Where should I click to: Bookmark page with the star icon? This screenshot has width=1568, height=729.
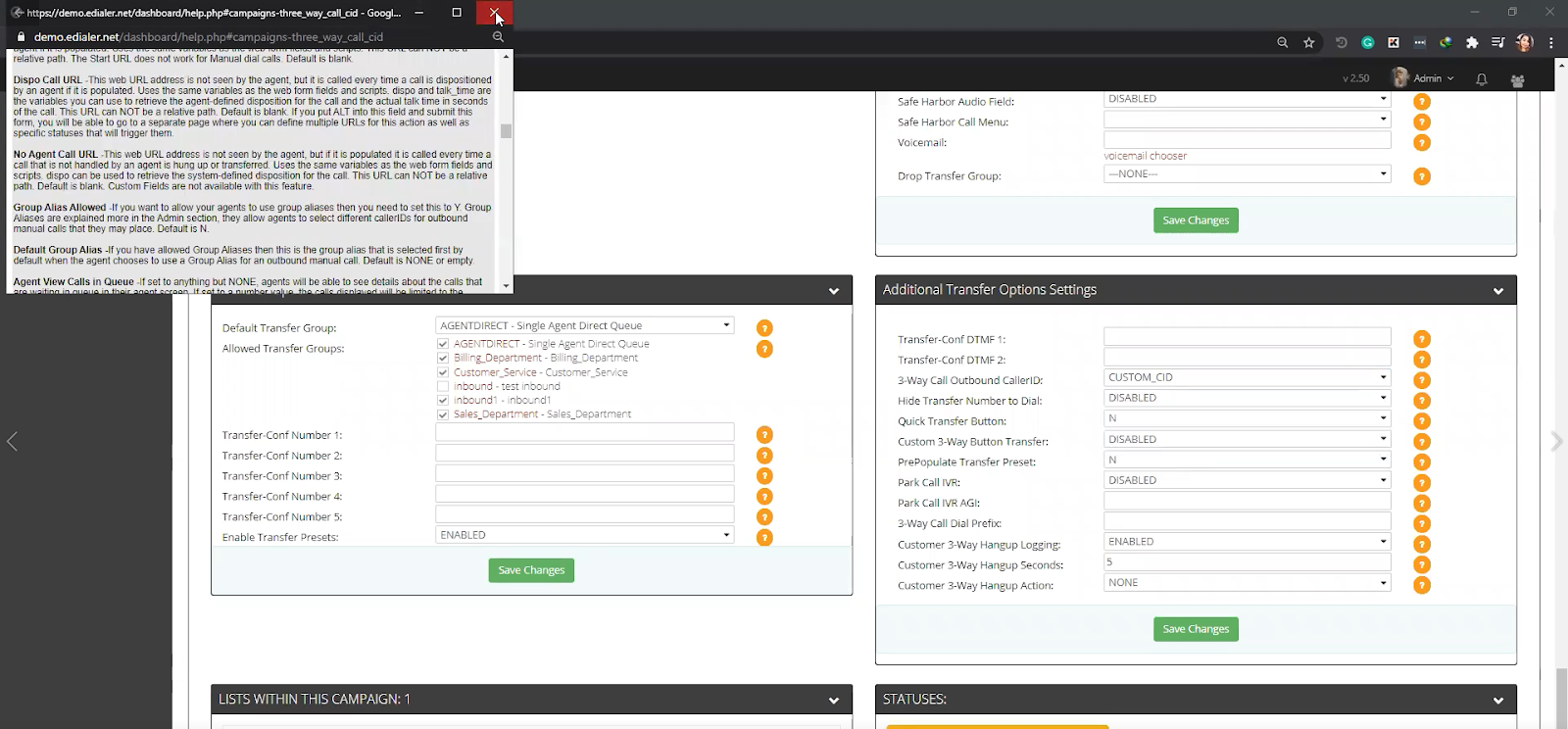coord(1309,42)
